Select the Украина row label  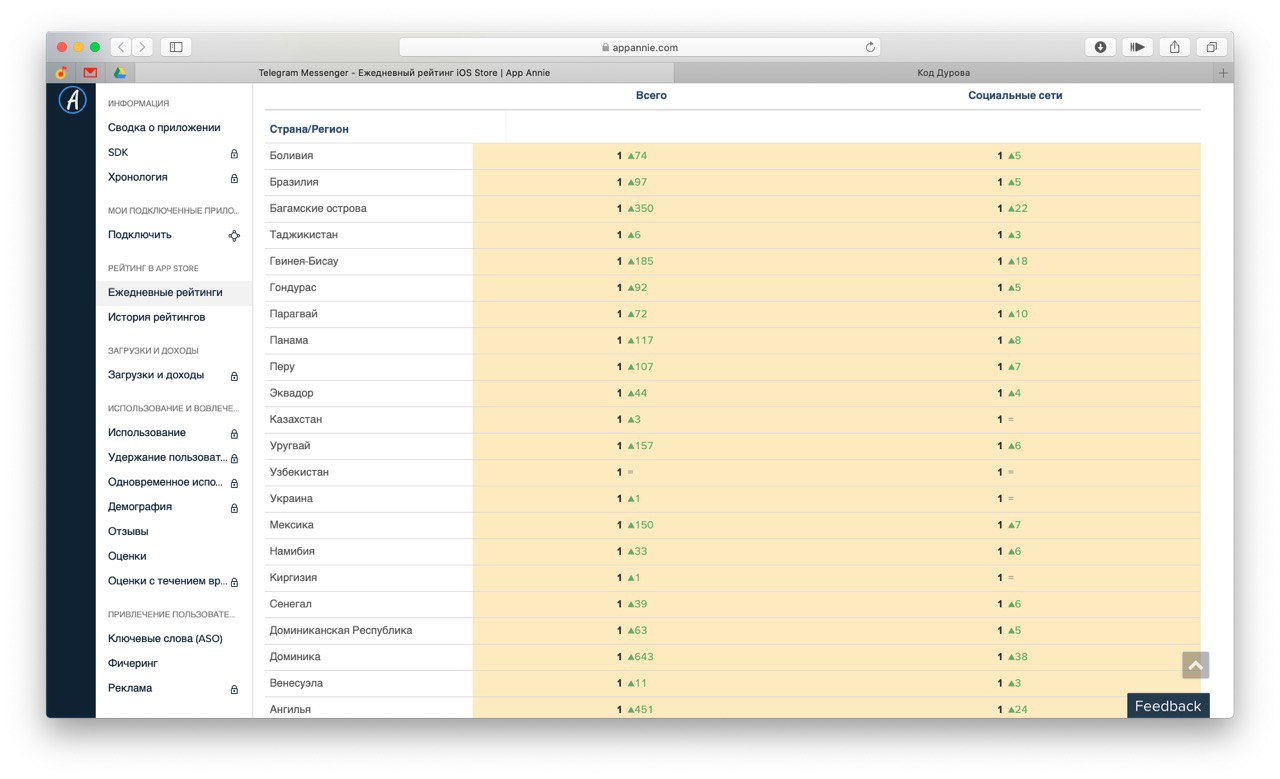tap(291, 499)
